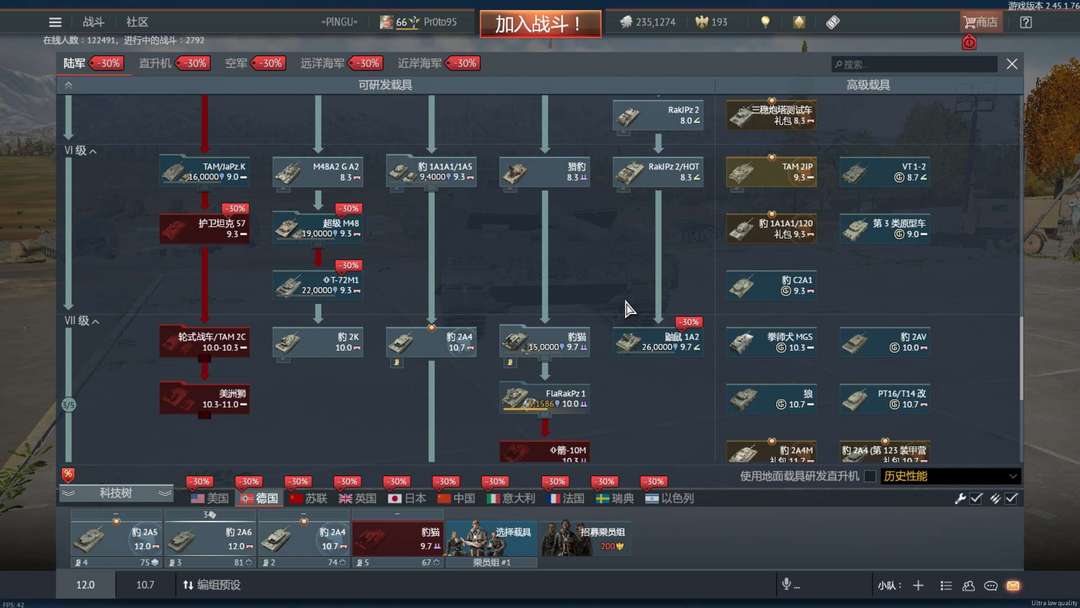
Task: Select the TAM/JaPz.K vehicle
Action: coord(205,171)
